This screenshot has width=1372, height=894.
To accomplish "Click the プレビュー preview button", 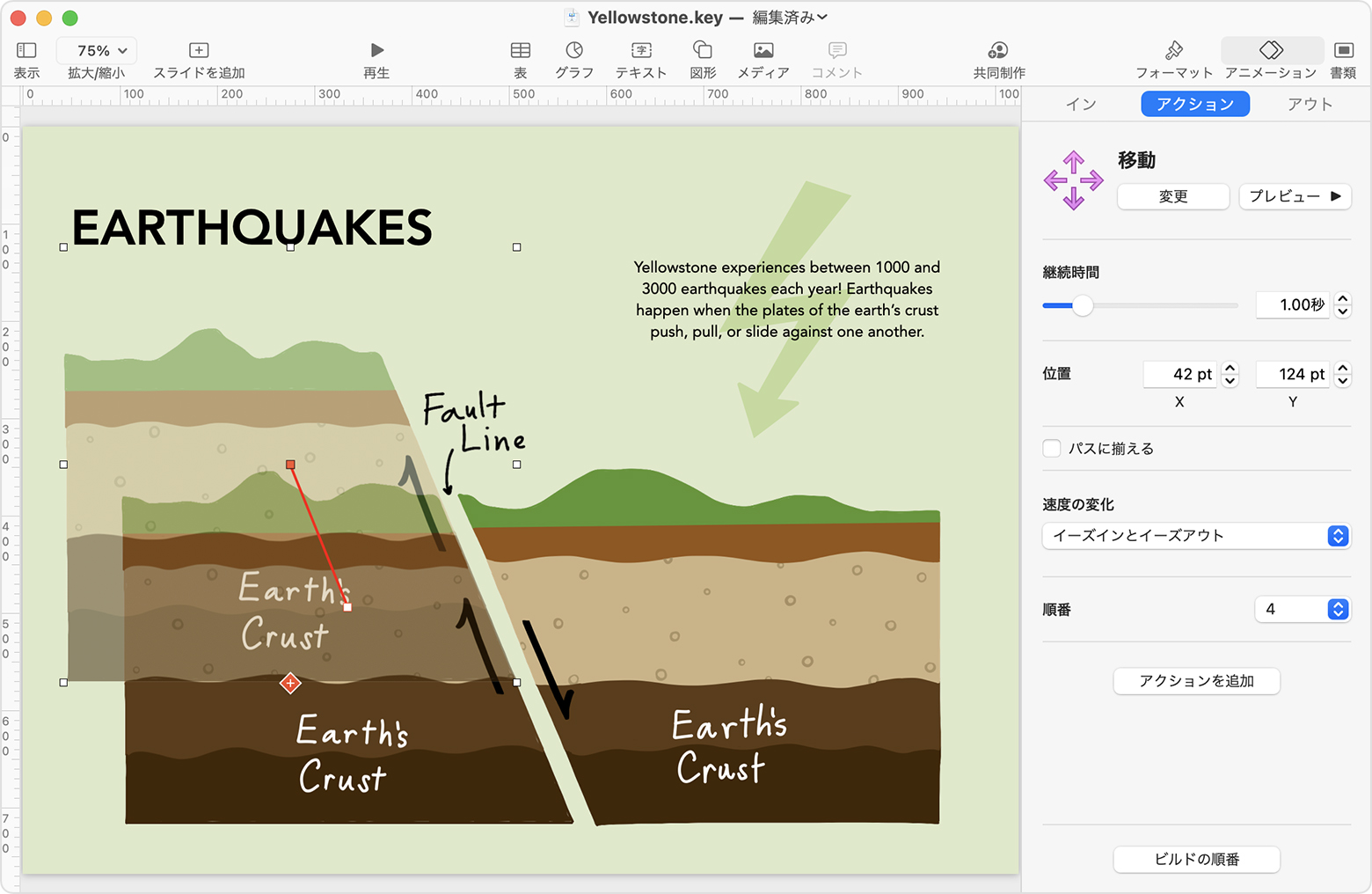I will coord(1295,196).
